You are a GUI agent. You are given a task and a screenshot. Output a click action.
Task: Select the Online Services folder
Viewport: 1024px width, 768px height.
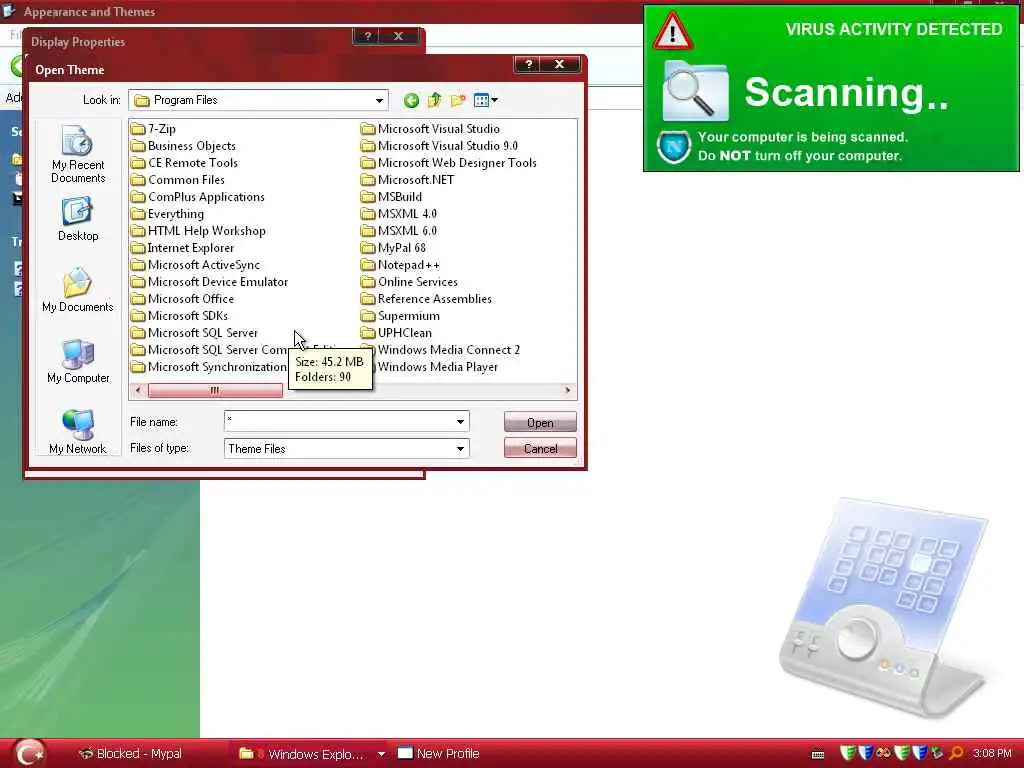[x=409, y=281]
